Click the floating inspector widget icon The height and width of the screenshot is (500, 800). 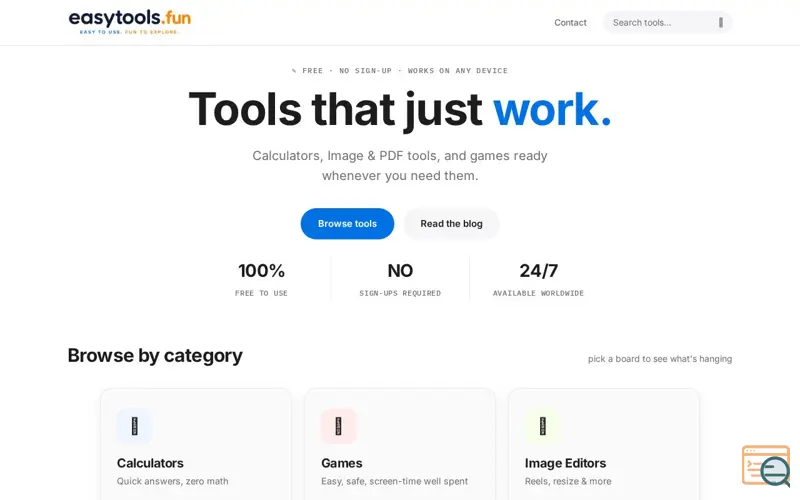[766, 465]
